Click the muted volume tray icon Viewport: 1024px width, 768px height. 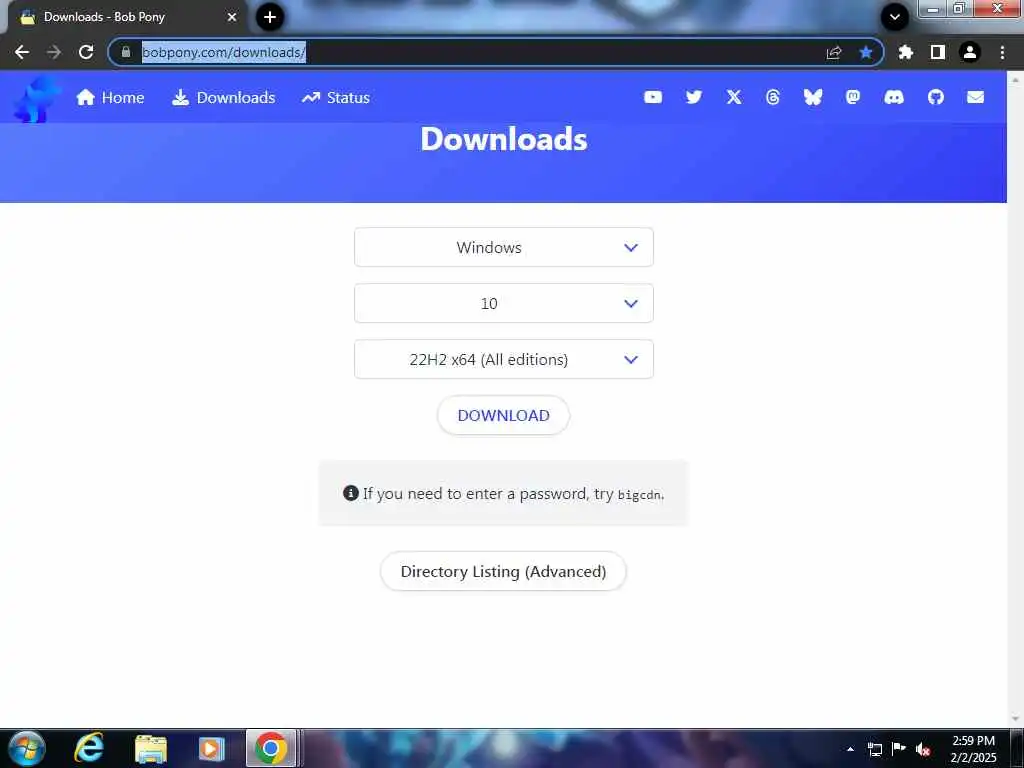pyautogui.click(x=922, y=749)
